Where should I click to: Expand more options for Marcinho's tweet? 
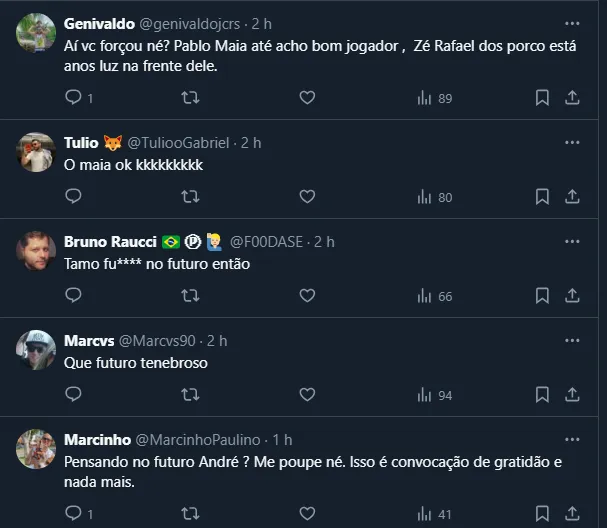pos(572,440)
